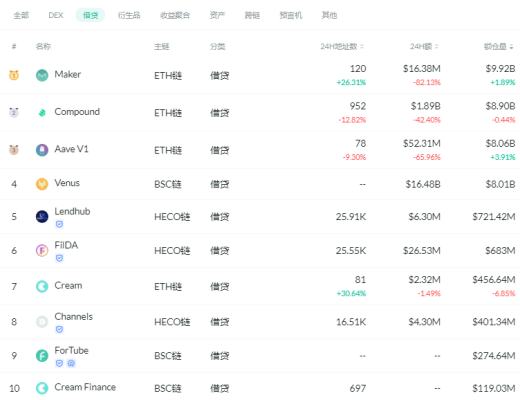Click FilDA's $683M locked value
The height and width of the screenshot is (400, 520).
500,250
